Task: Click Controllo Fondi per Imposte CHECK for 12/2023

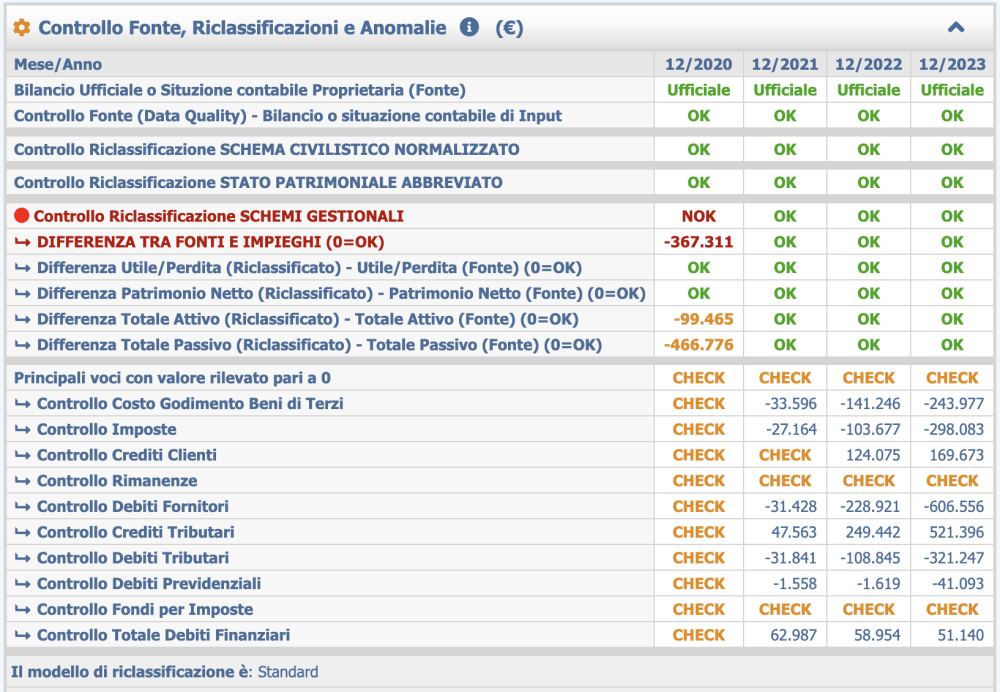Action: [952, 609]
